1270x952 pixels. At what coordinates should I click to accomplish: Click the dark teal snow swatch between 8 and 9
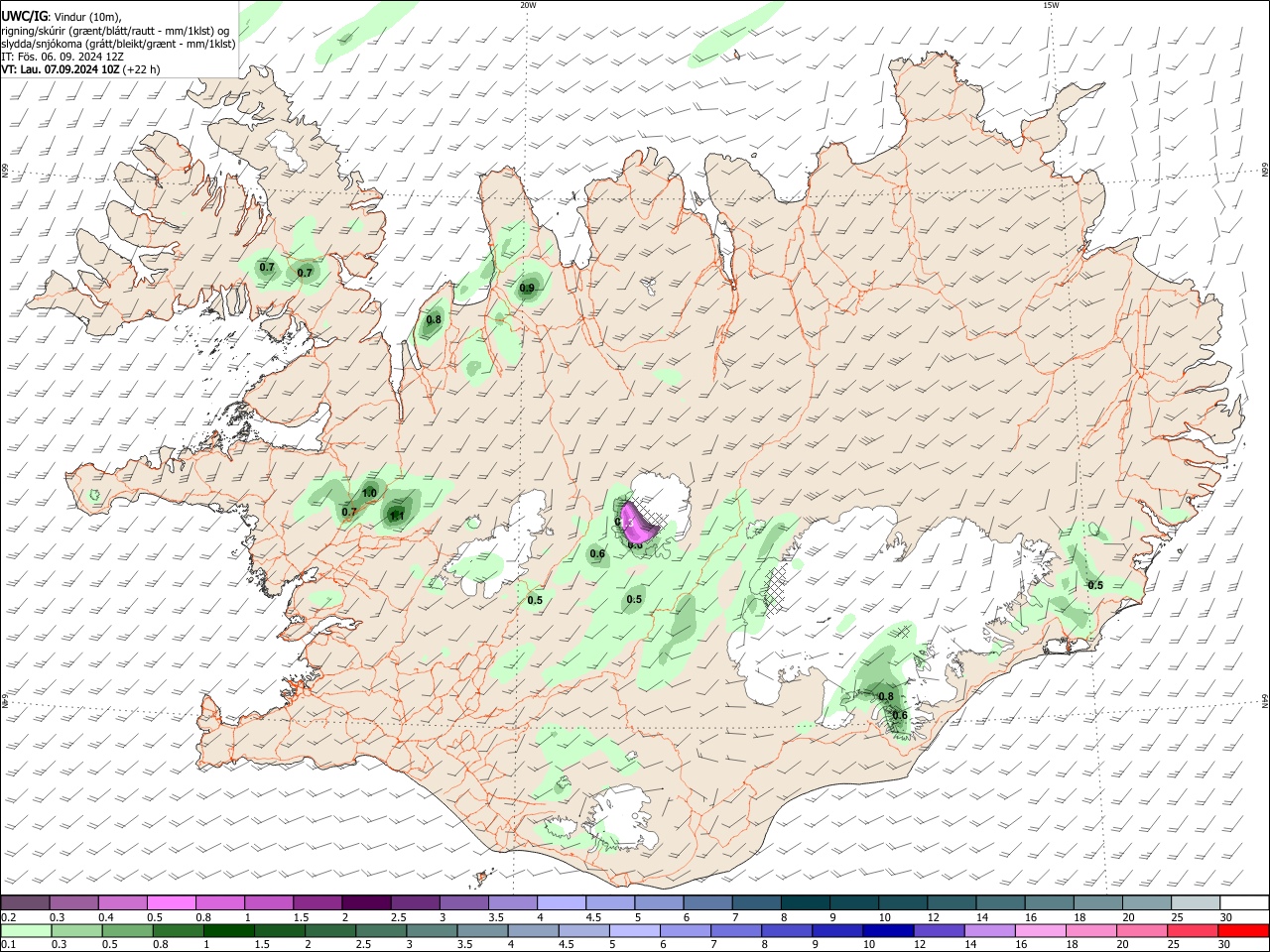[804, 902]
